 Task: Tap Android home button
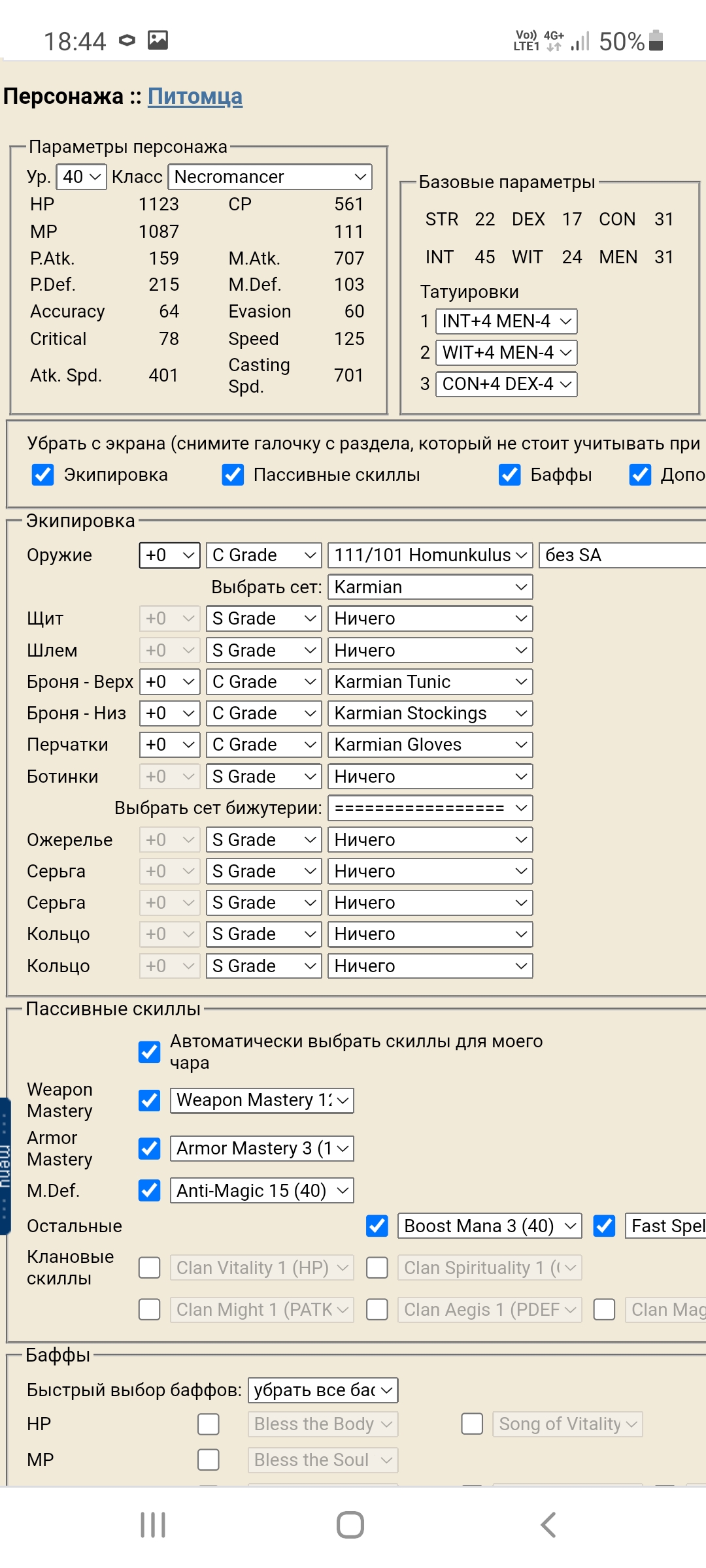tap(350, 1526)
